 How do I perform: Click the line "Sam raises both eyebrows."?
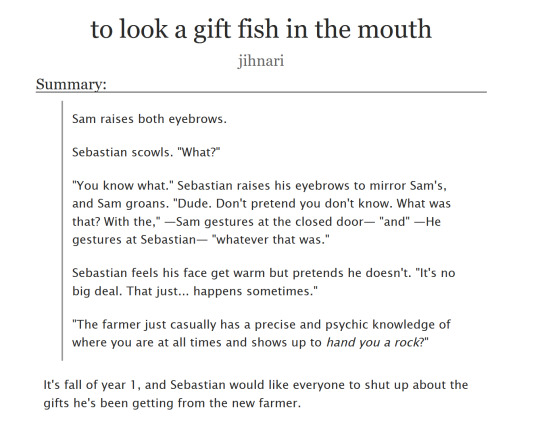(149, 119)
